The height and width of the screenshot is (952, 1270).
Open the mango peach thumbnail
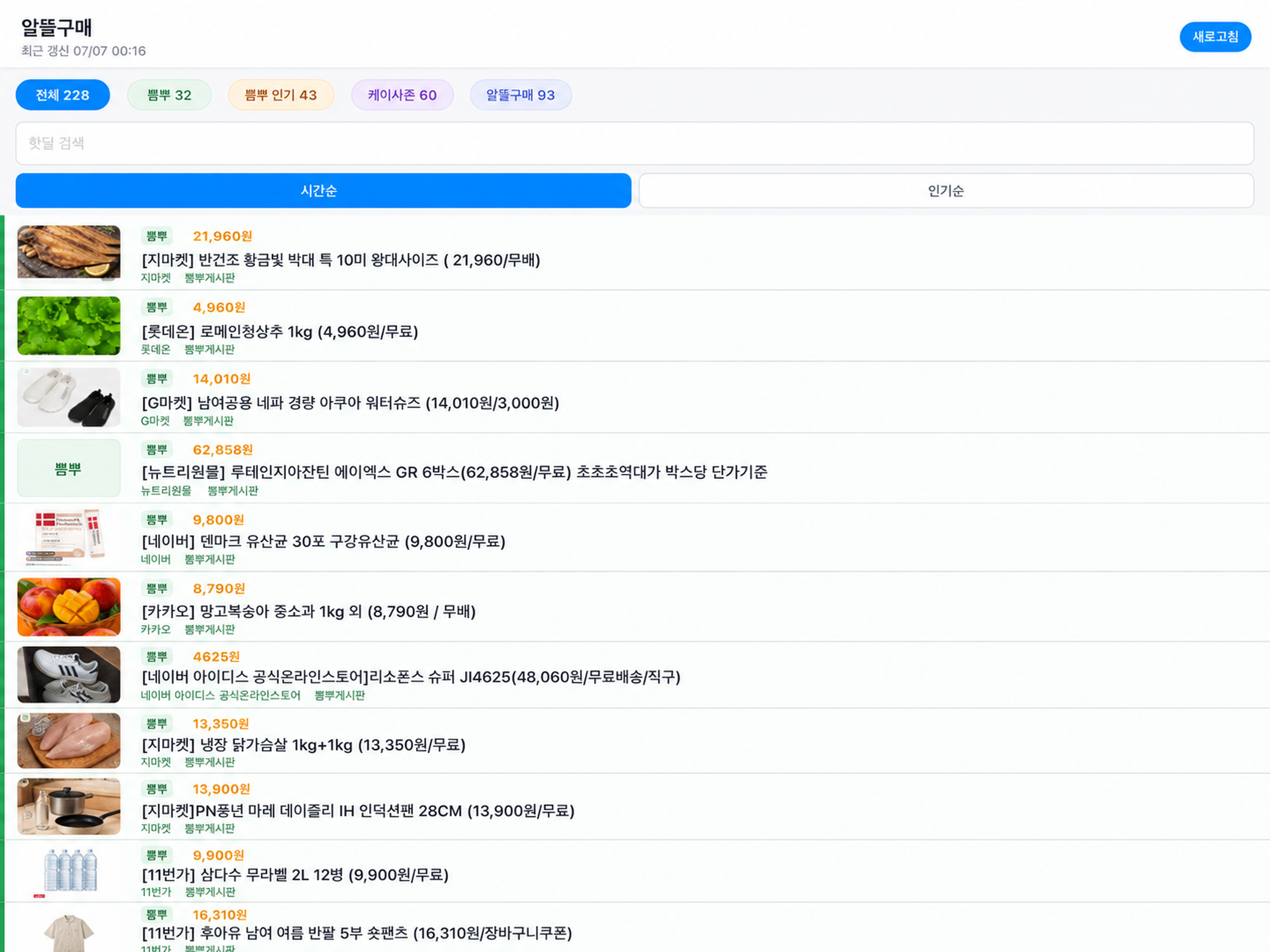pyautogui.click(x=69, y=607)
